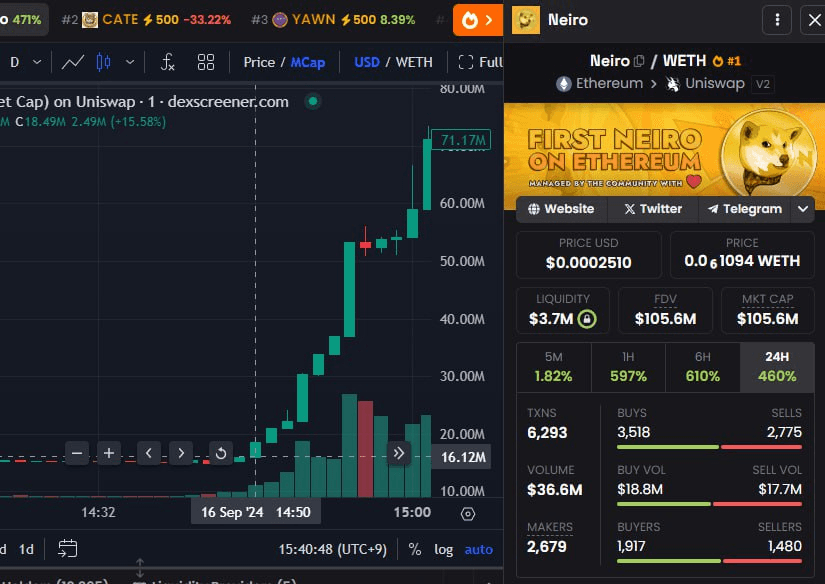Image resolution: width=825 pixels, height=584 pixels.
Task: Click the PRICE 1094 WETH box
Action: [742, 255]
